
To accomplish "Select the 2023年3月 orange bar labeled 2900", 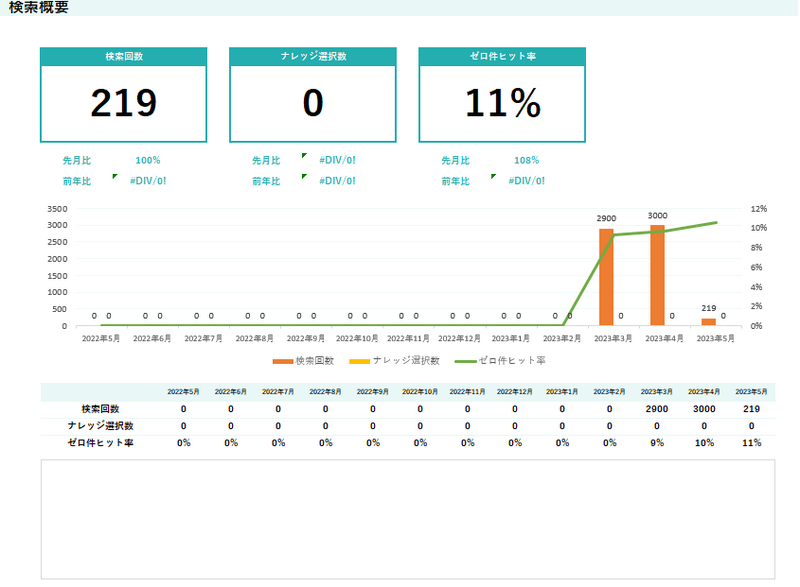I will pos(606,277).
